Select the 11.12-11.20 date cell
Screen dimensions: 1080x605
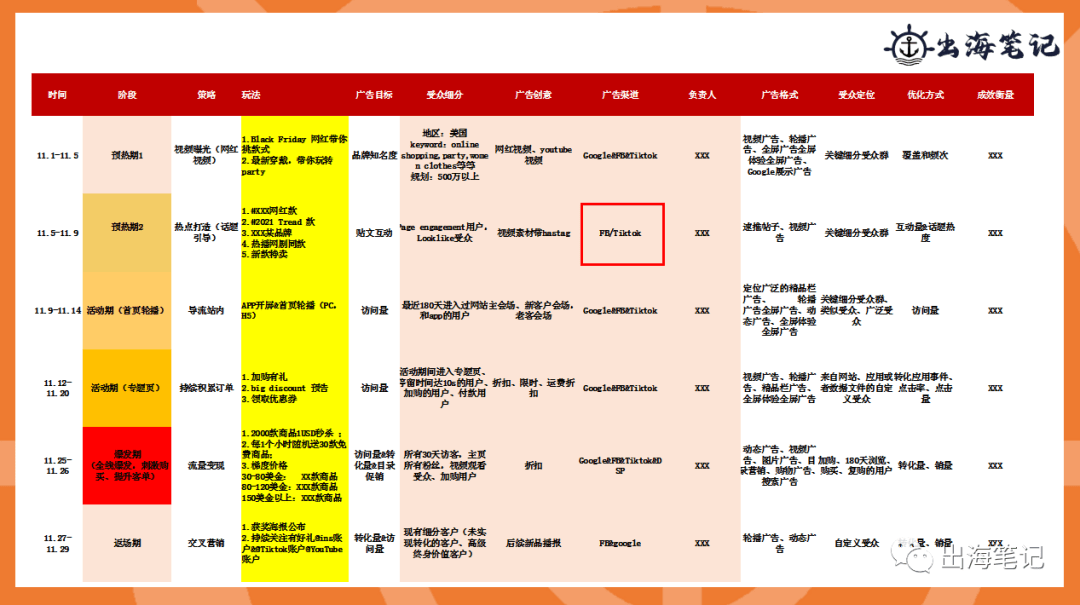pos(57,388)
